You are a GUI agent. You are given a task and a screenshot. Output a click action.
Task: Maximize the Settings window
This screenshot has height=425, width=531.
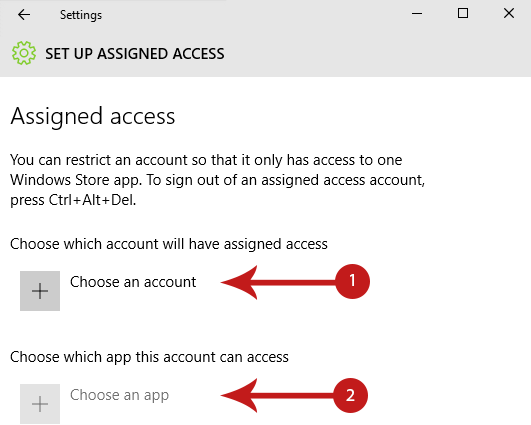coord(463,14)
